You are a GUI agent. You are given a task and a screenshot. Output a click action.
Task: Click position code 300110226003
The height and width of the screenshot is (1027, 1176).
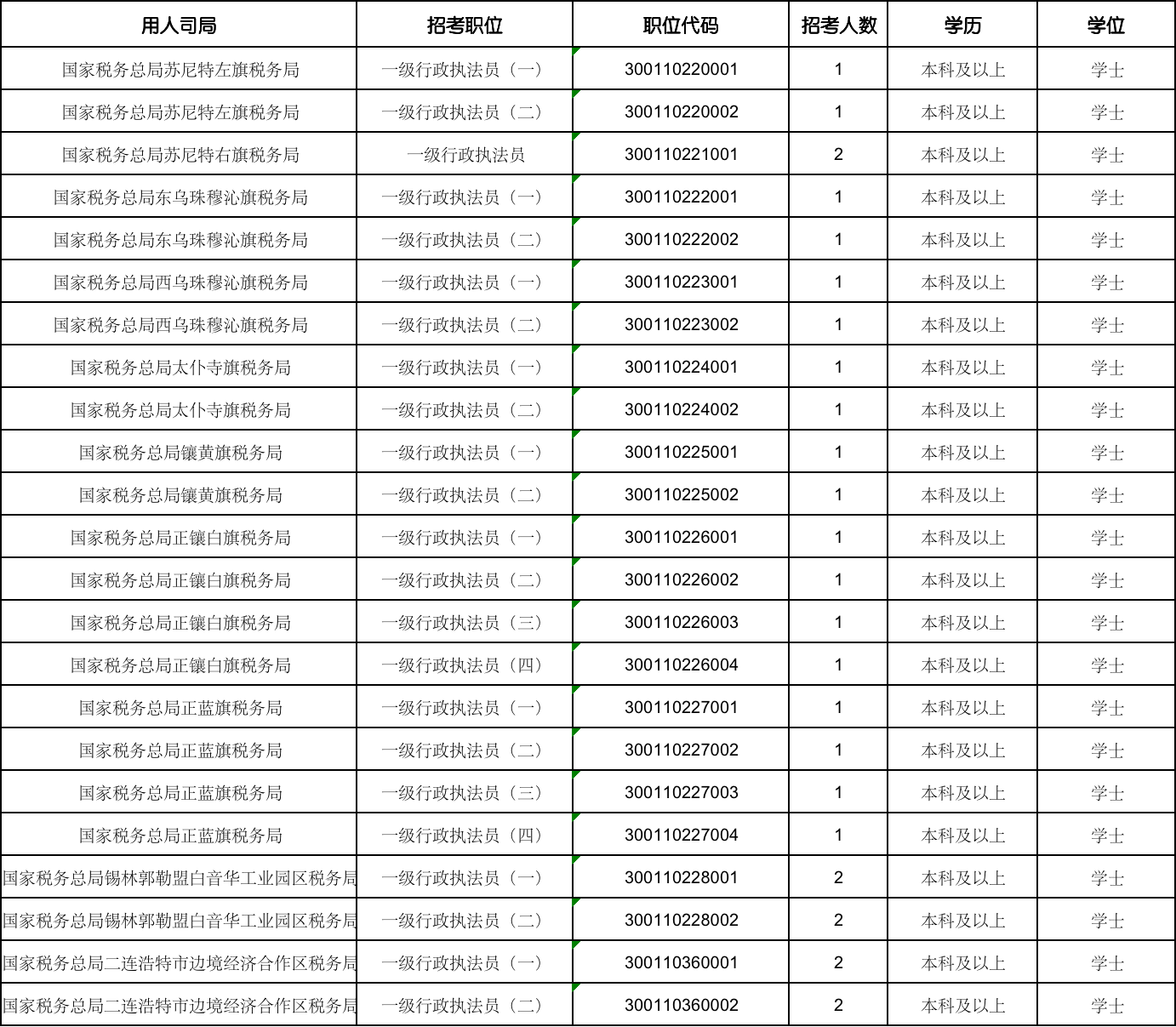681,622
